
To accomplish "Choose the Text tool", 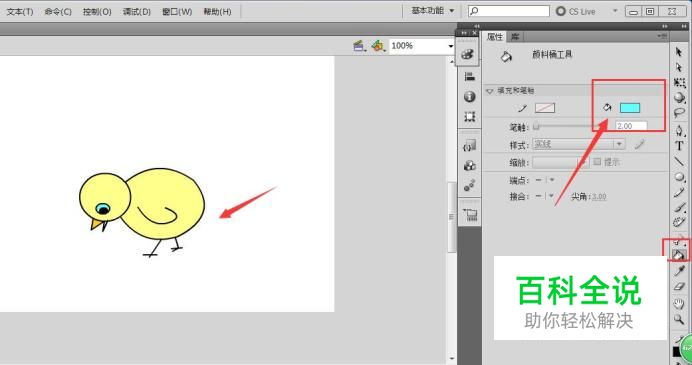I will (679, 146).
